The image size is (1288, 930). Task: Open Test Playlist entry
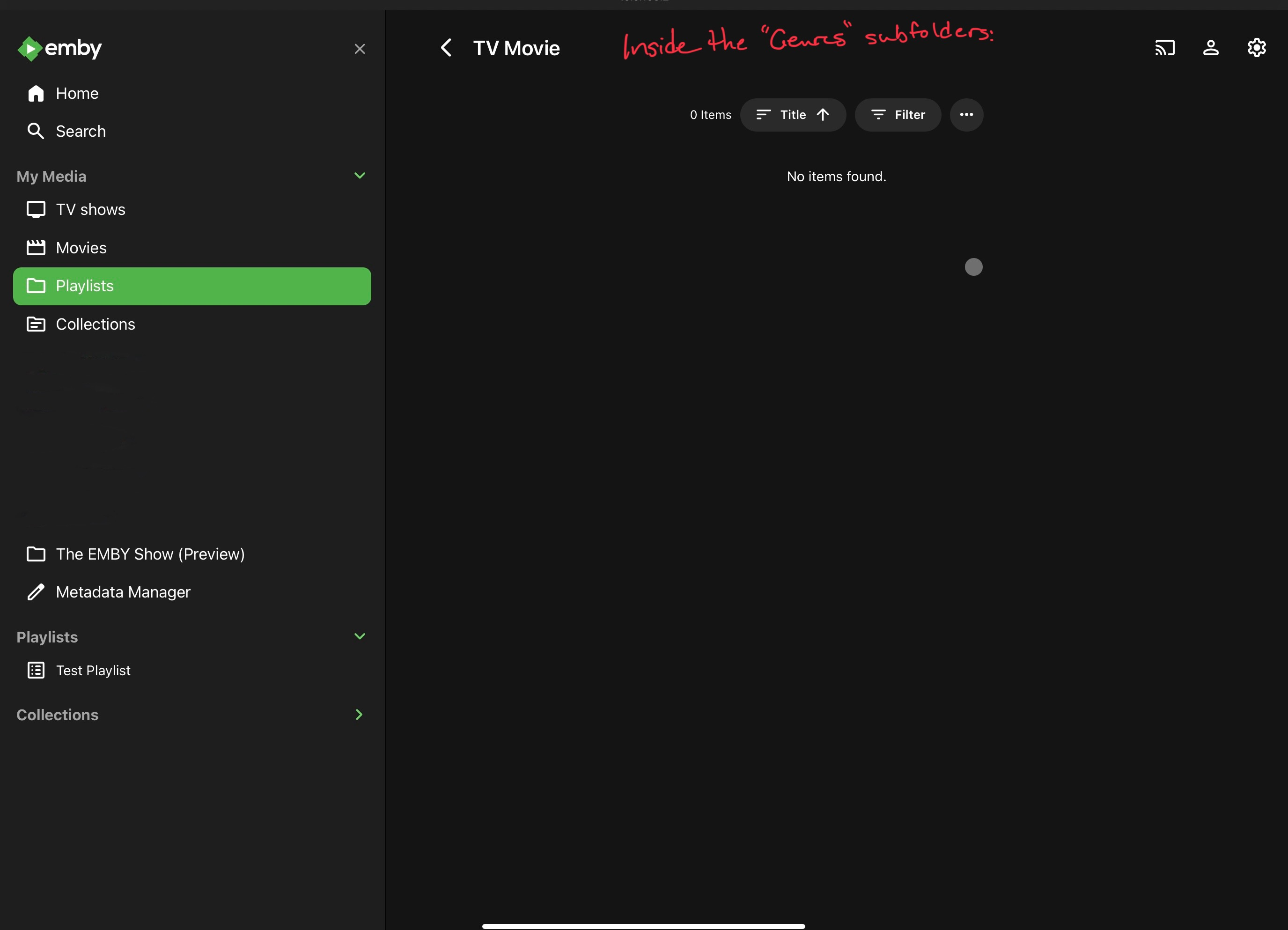click(93, 671)
